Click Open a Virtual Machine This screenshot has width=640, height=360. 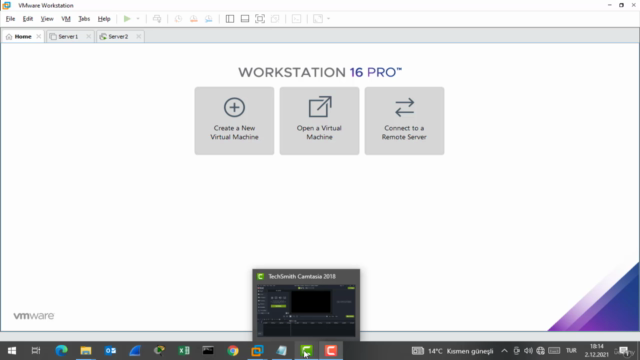pos(319,121)
